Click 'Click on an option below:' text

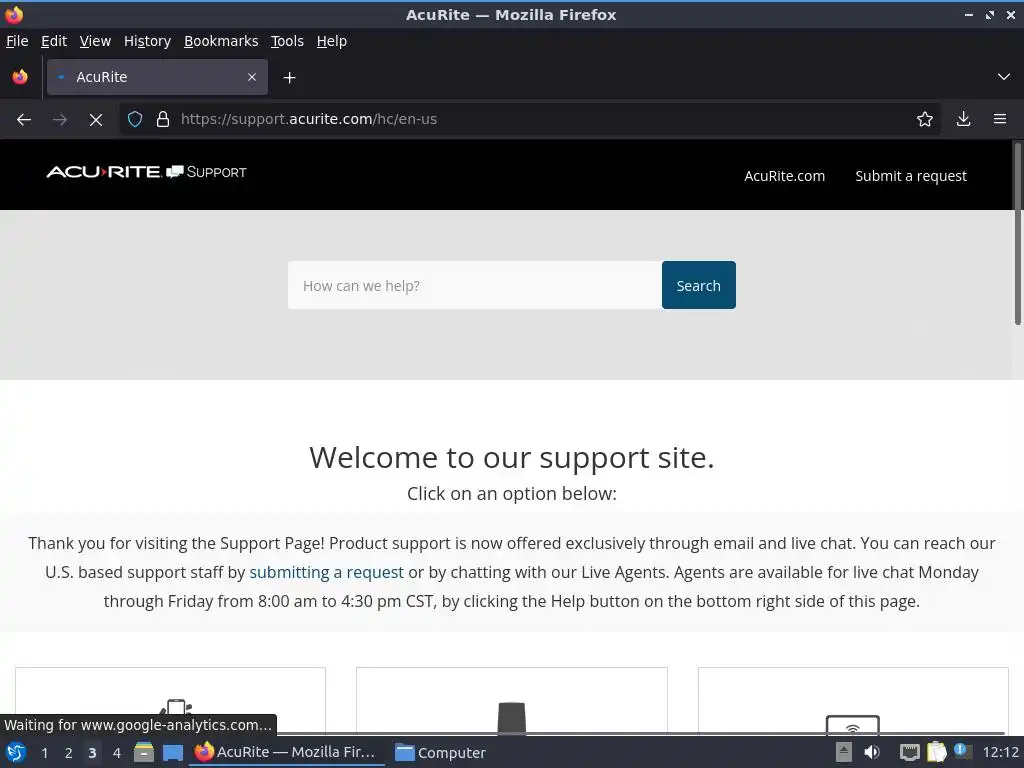point(512,494)
